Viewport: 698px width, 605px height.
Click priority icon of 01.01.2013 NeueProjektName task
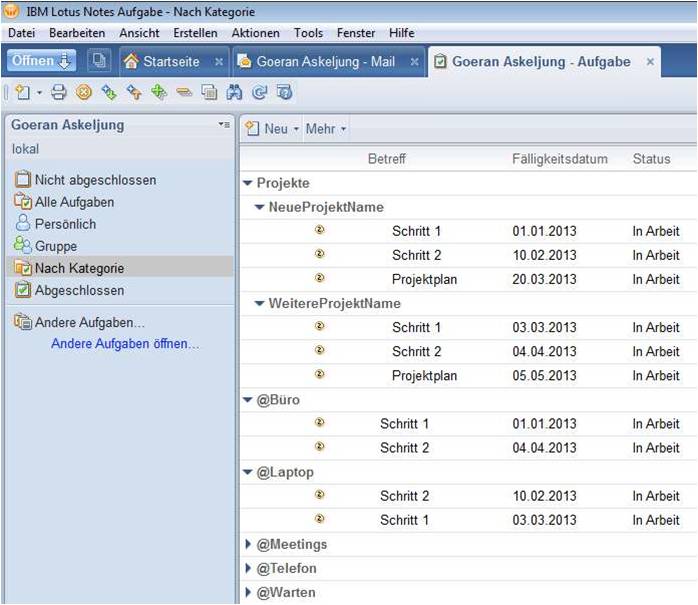320,230
